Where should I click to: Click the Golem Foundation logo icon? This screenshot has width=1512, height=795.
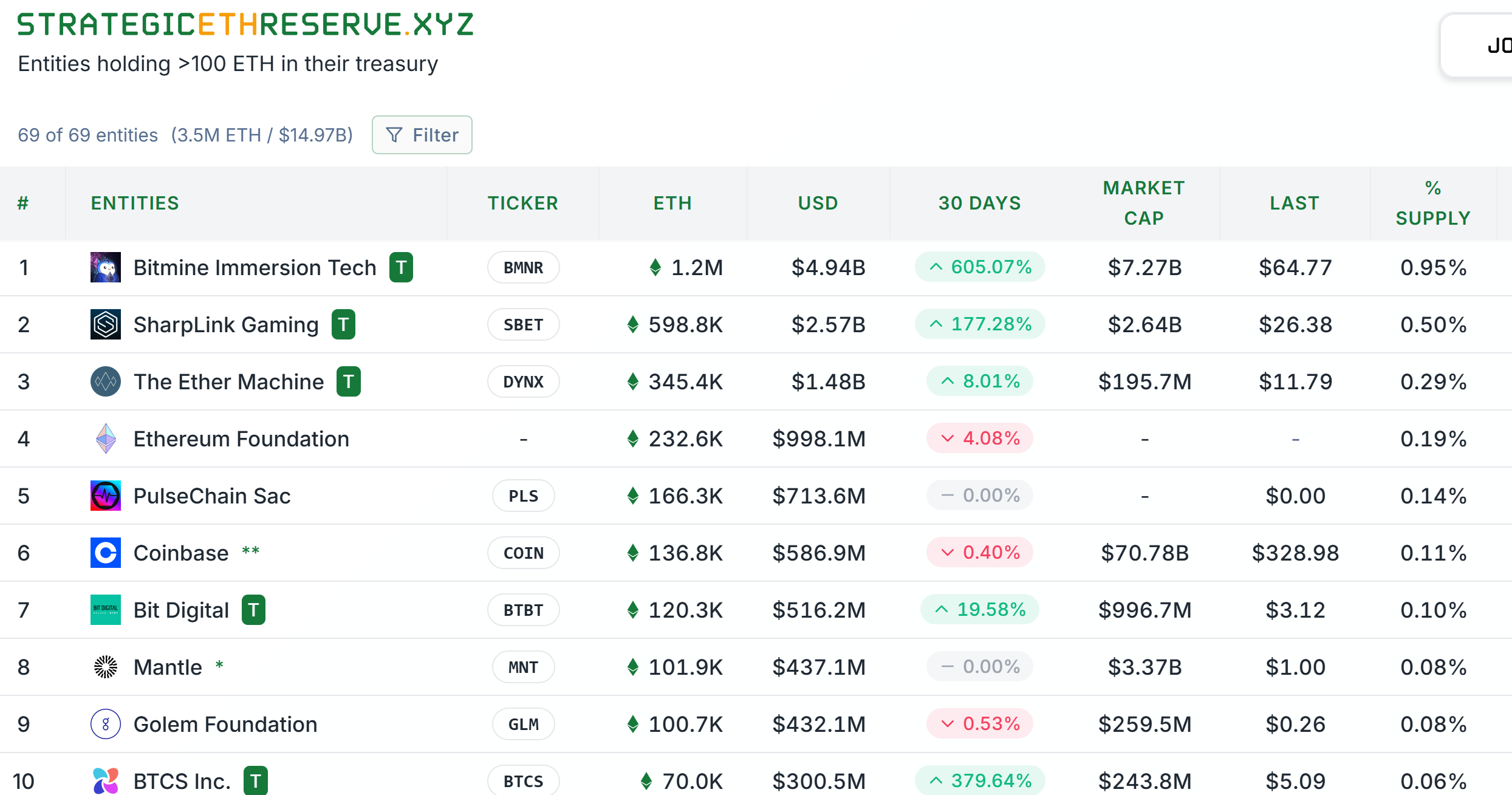pos(106,724)
